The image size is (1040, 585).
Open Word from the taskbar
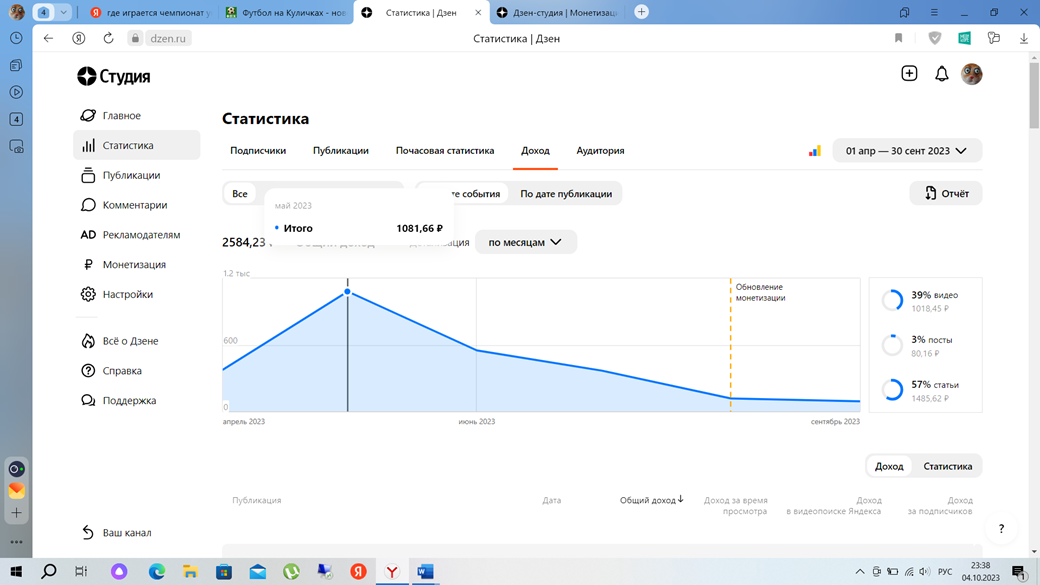tap(425, 572)
